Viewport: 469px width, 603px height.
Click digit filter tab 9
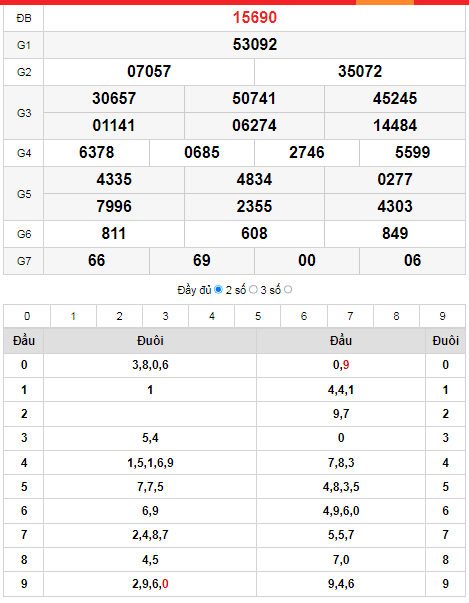(x=442, y=316)
